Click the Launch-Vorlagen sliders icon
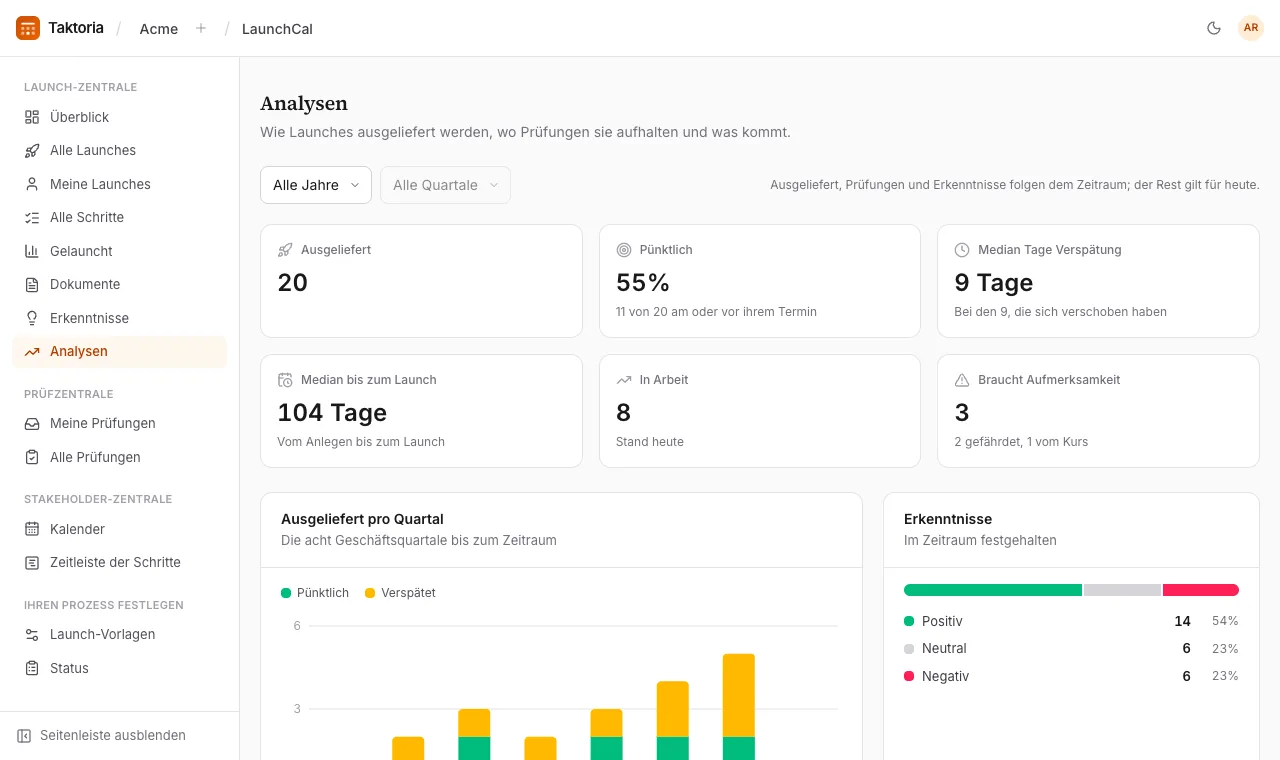 32,634
